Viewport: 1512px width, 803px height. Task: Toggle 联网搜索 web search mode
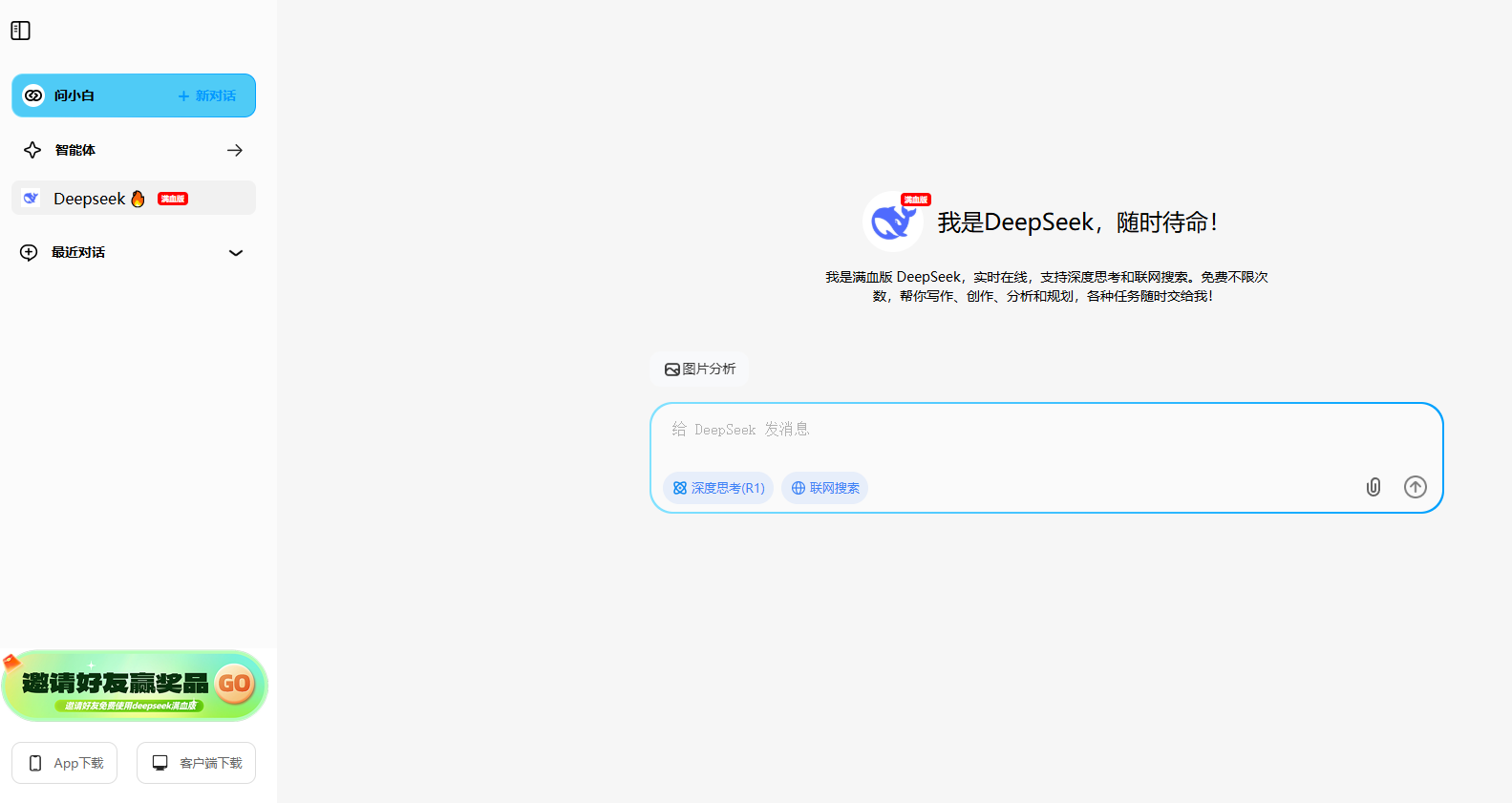[x=824, y=488]
